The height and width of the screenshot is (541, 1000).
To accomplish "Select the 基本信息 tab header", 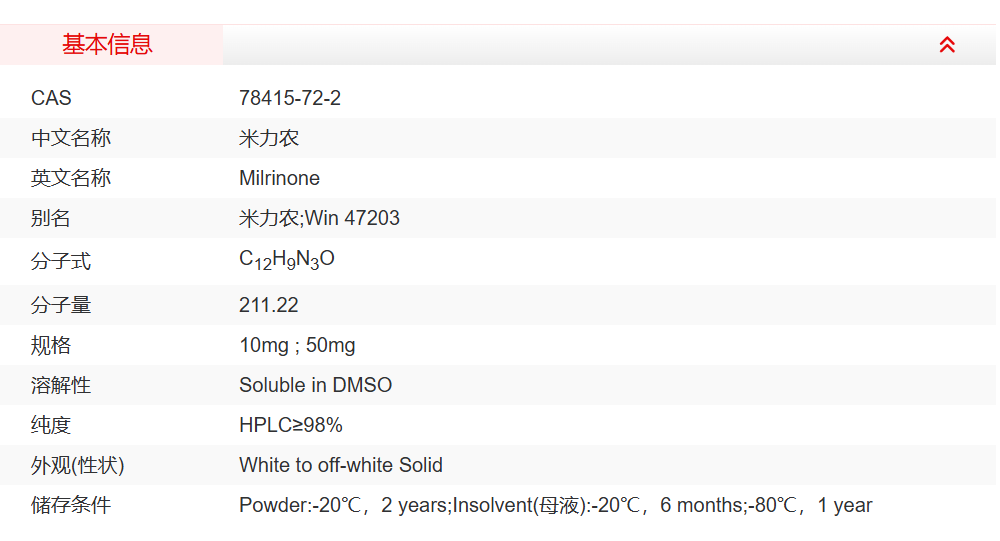I will coord(108,45).
